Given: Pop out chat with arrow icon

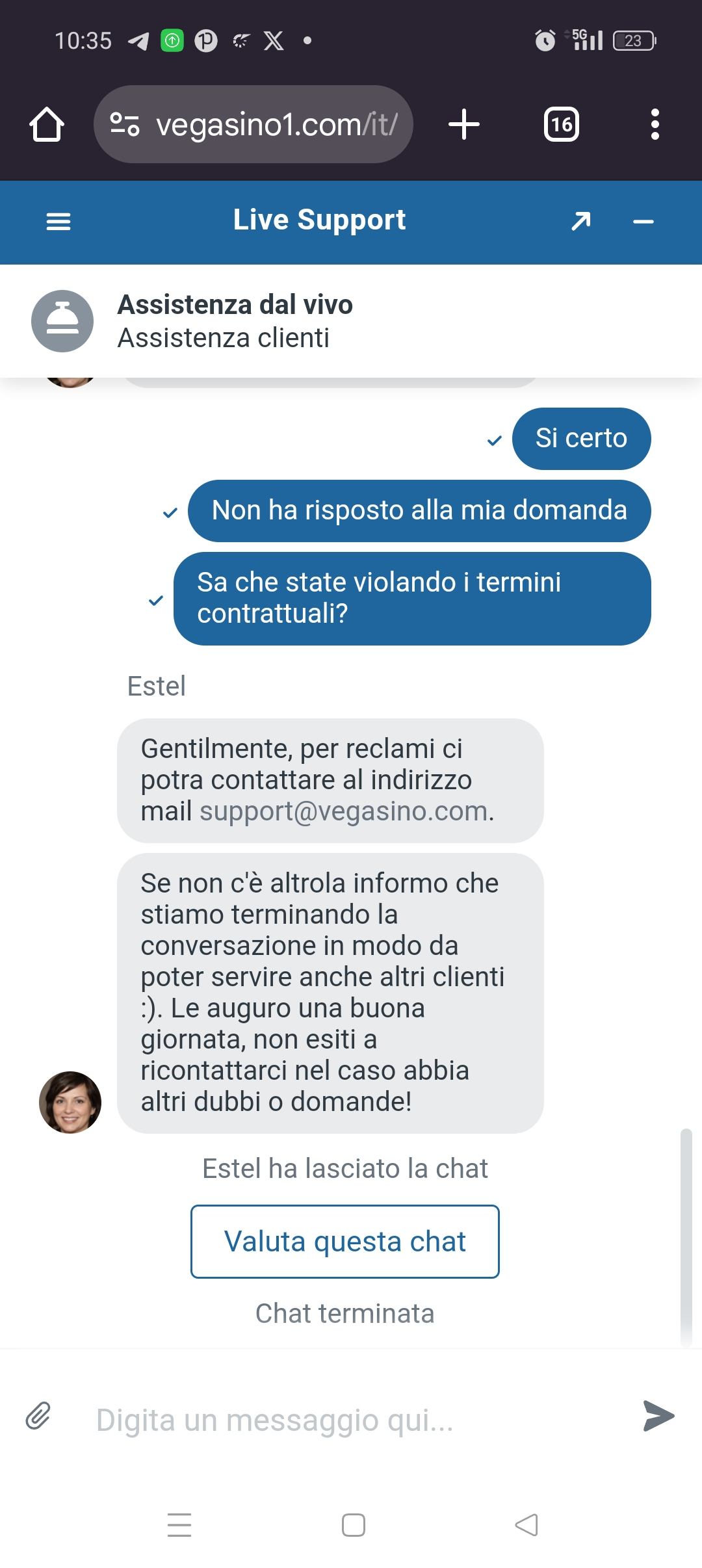Looking at the screenshot, I should pyautogui.click(x=580, y=222).
